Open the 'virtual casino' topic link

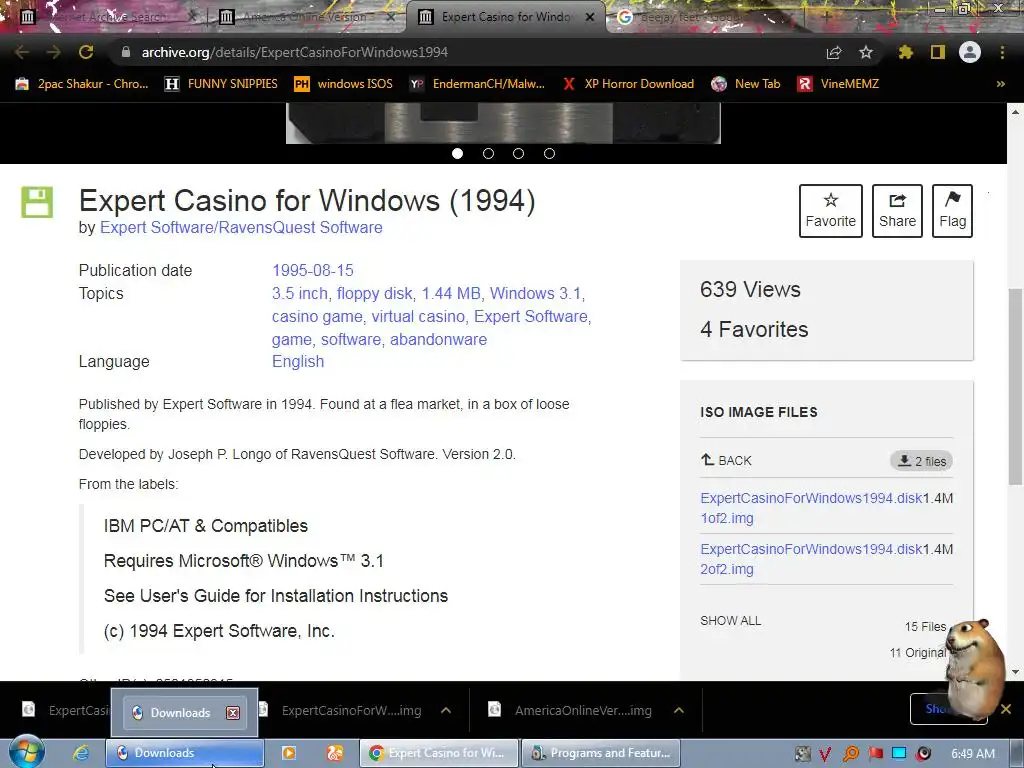(418, 316)
